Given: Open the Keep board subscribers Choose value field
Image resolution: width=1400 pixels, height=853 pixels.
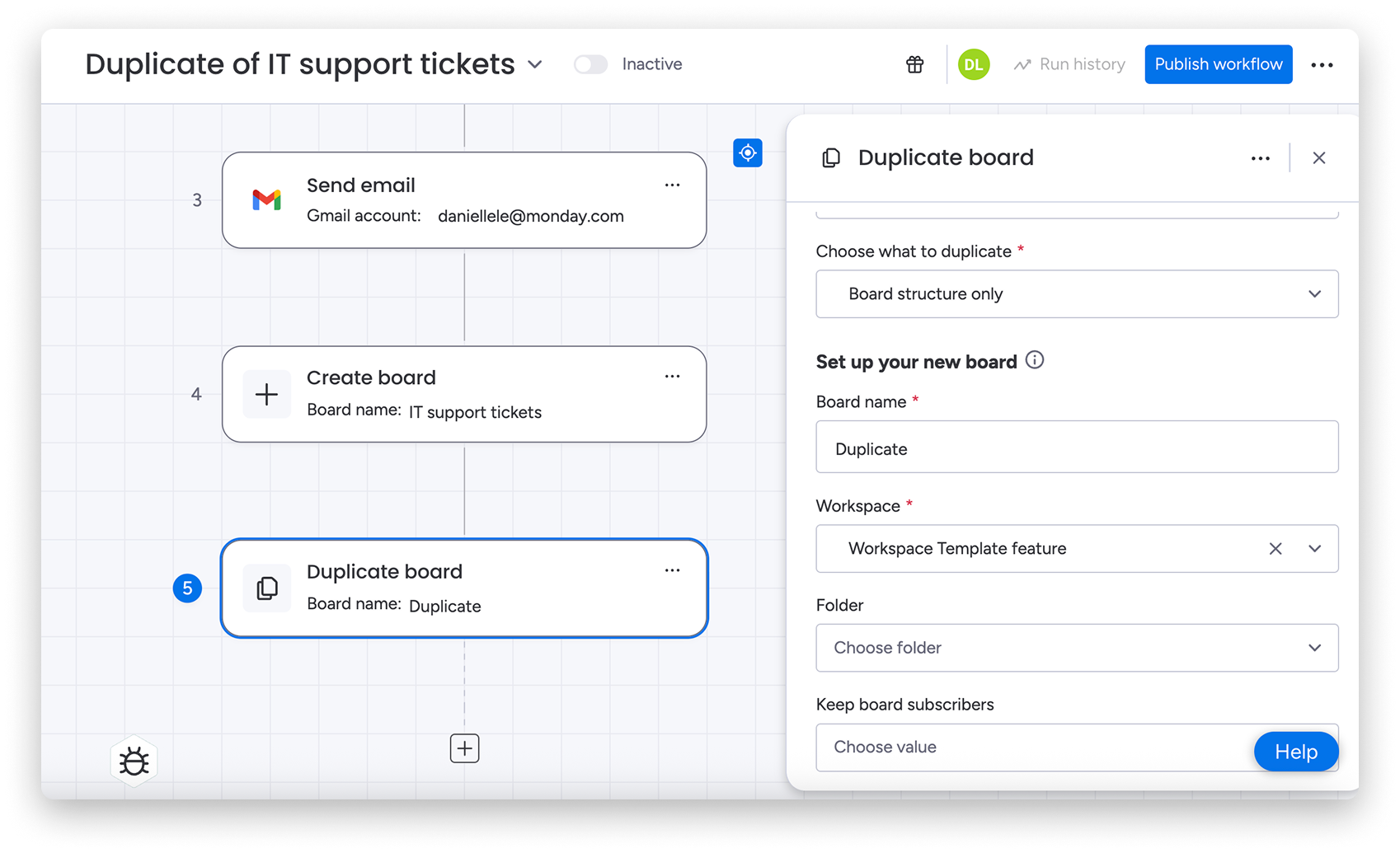Looking at the screenshot, I should click(x=1077, y=748).
